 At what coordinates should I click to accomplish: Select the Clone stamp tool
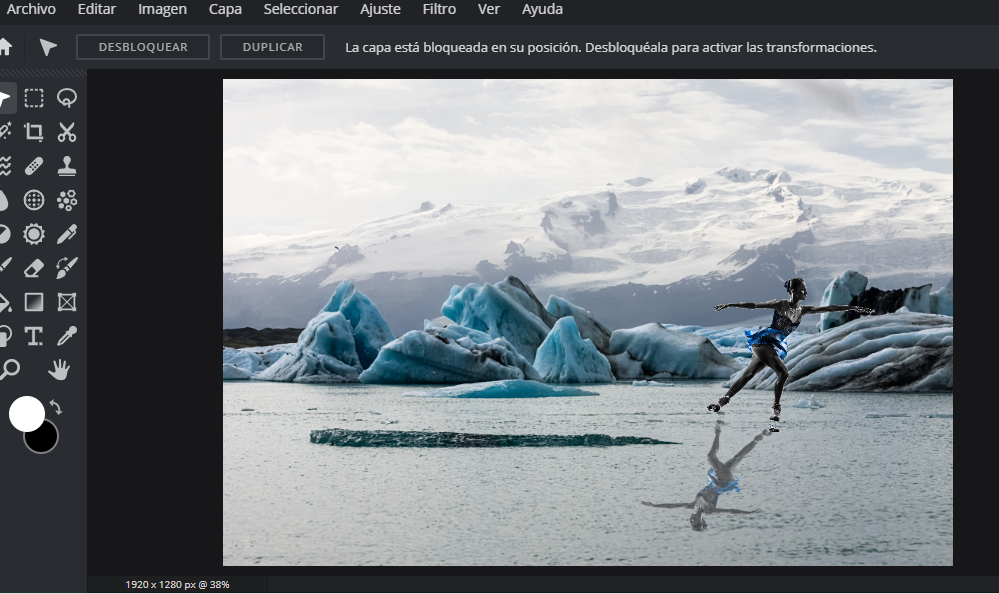click(67, 166)
